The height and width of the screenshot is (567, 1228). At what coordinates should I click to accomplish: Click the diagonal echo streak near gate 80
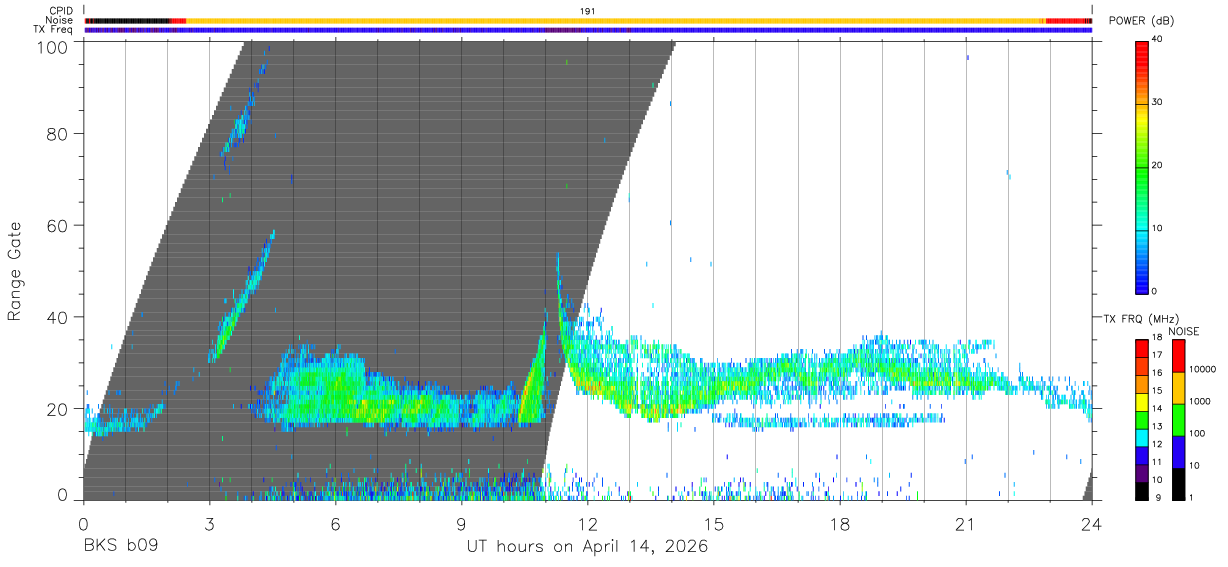[x=238, y=125]
